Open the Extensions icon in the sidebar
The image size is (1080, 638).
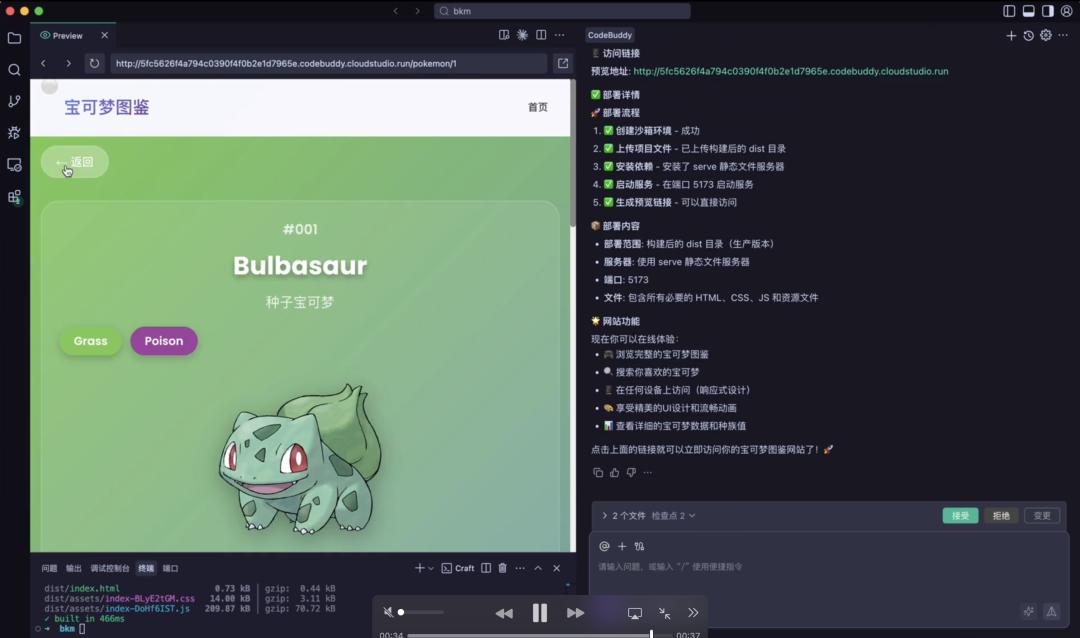[x=14, y=197]
